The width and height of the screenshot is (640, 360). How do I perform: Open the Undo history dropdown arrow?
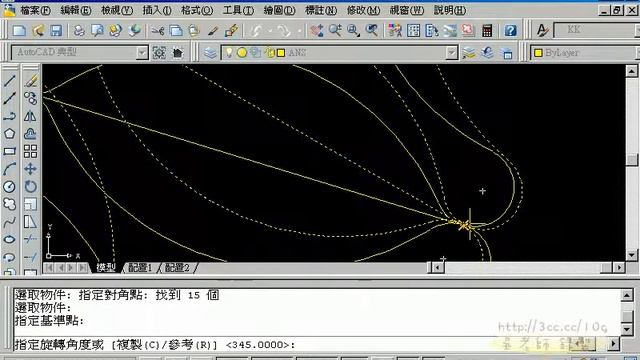tap(270, 31)
